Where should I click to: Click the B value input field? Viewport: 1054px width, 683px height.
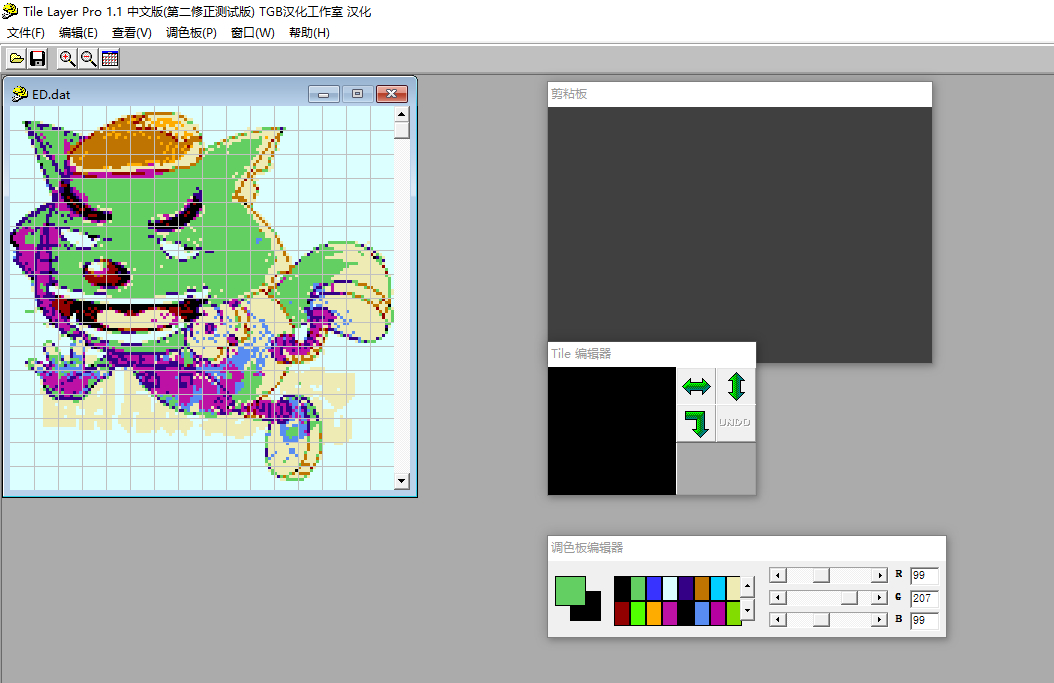click(924, 620)
